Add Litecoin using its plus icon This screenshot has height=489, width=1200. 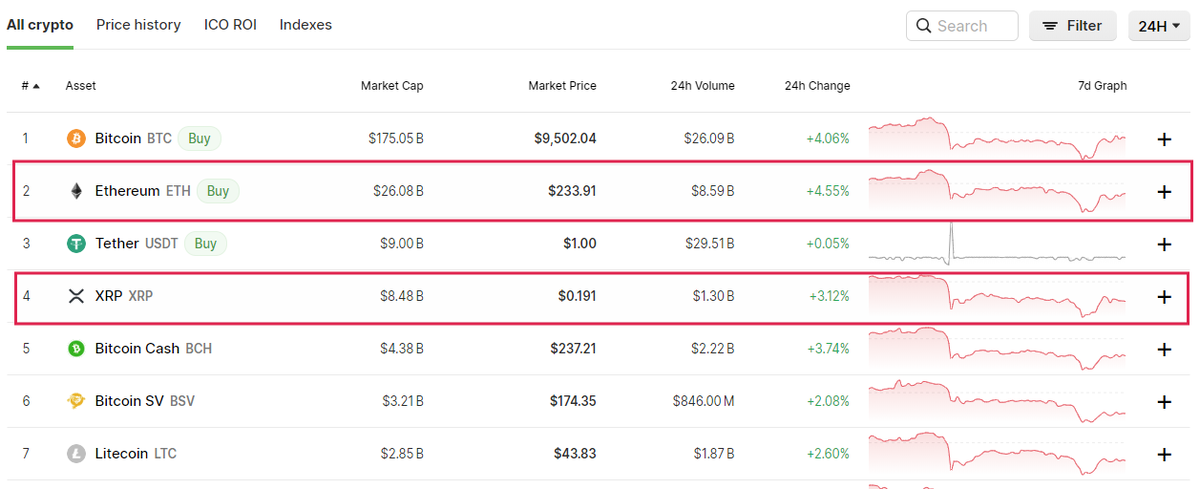click(x=1164, y=454)
